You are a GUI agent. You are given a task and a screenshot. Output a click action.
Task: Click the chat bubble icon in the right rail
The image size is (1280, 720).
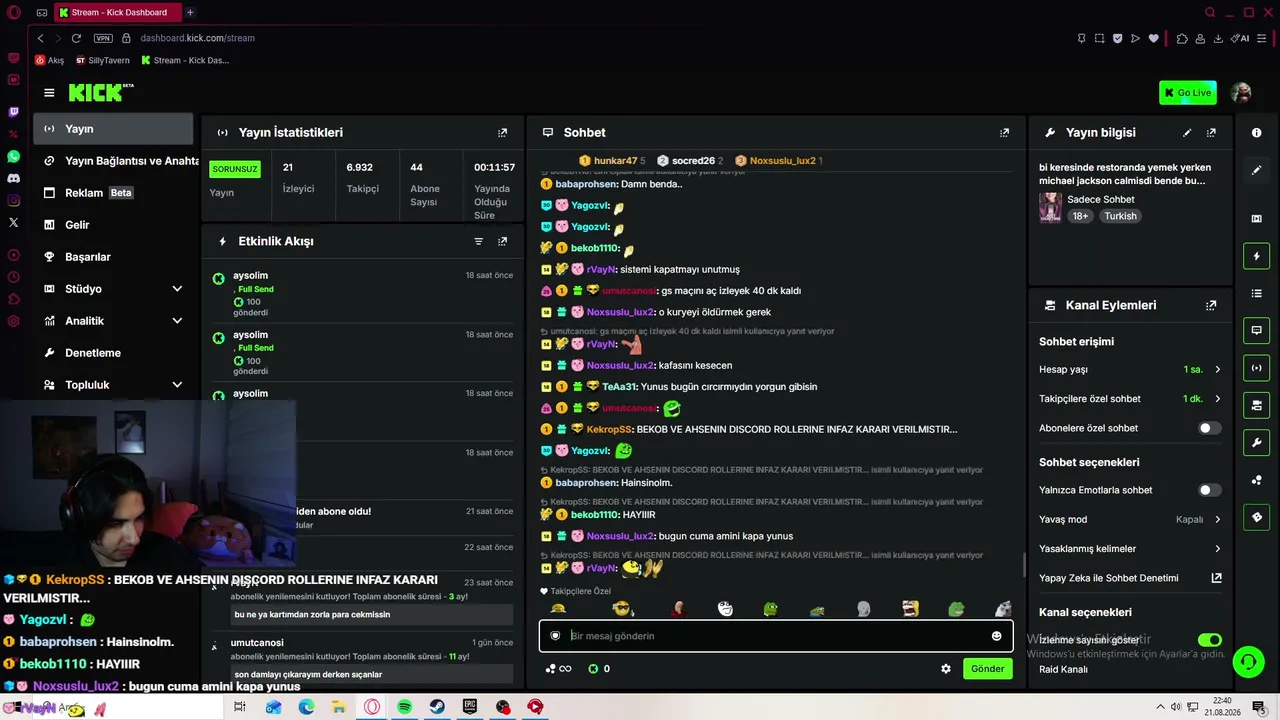coord(1257,330)
